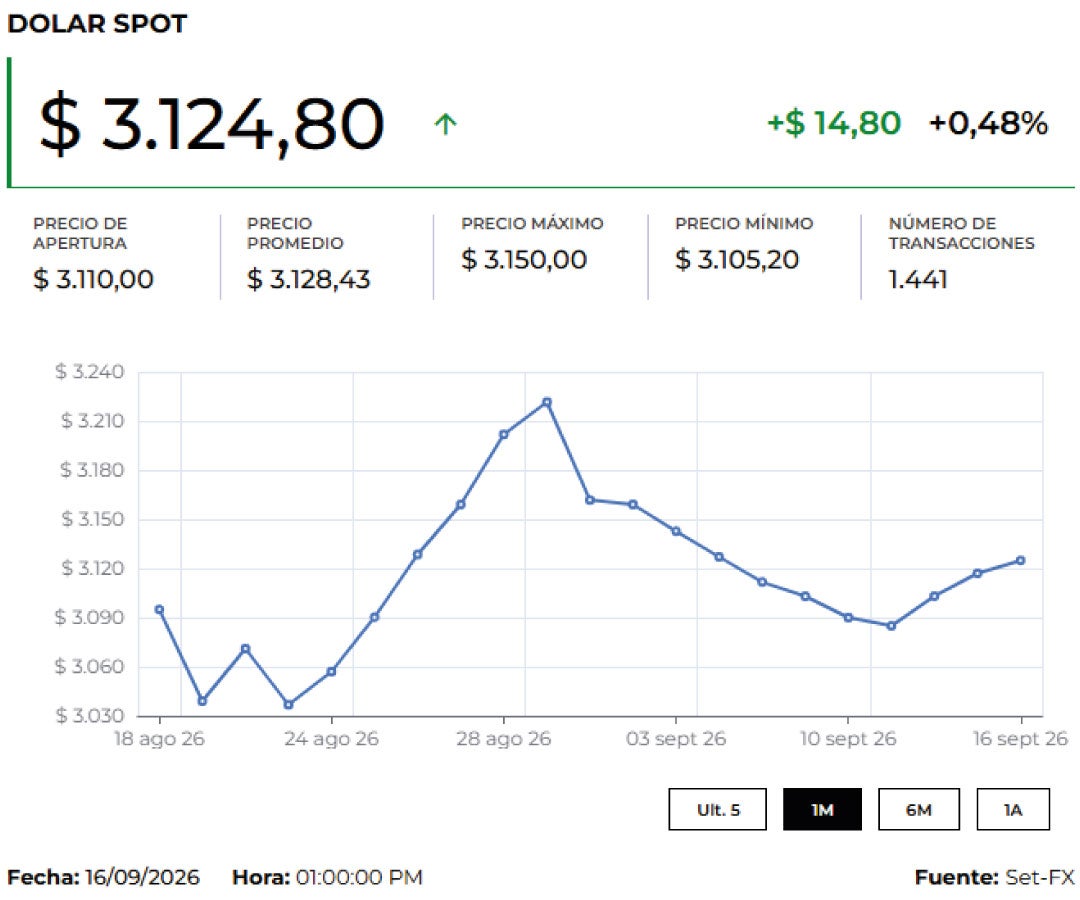Click the last data point at 16 sept 26

click(x=1021, y=561)
